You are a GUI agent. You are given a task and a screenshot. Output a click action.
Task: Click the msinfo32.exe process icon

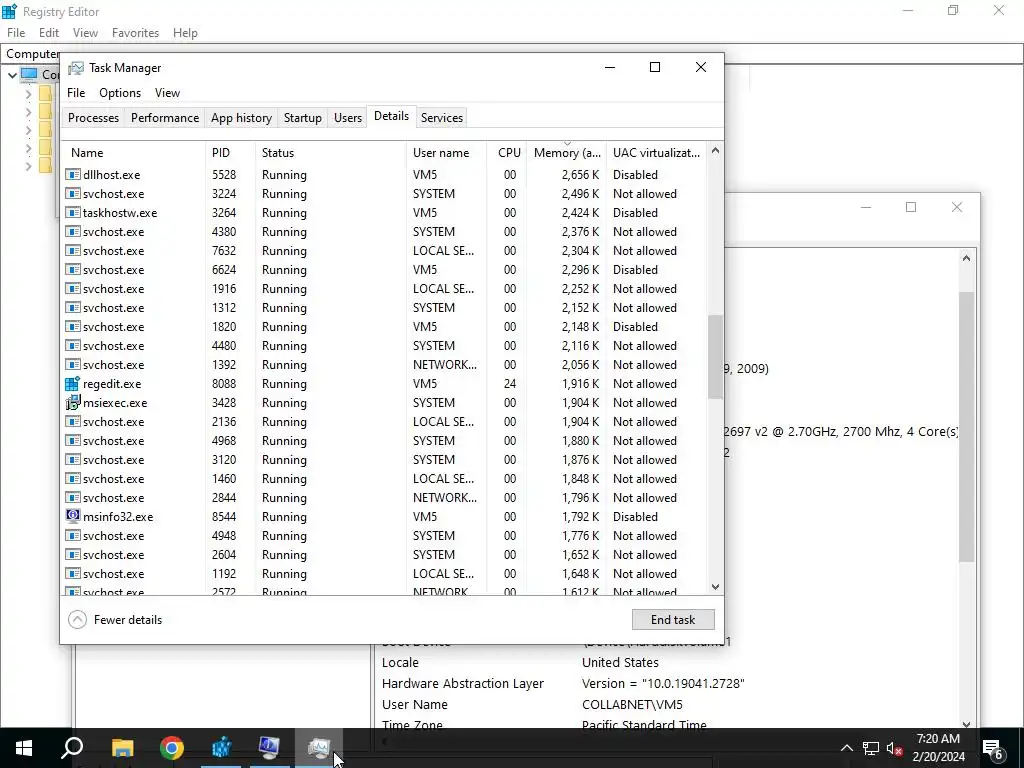click(72, 516)
